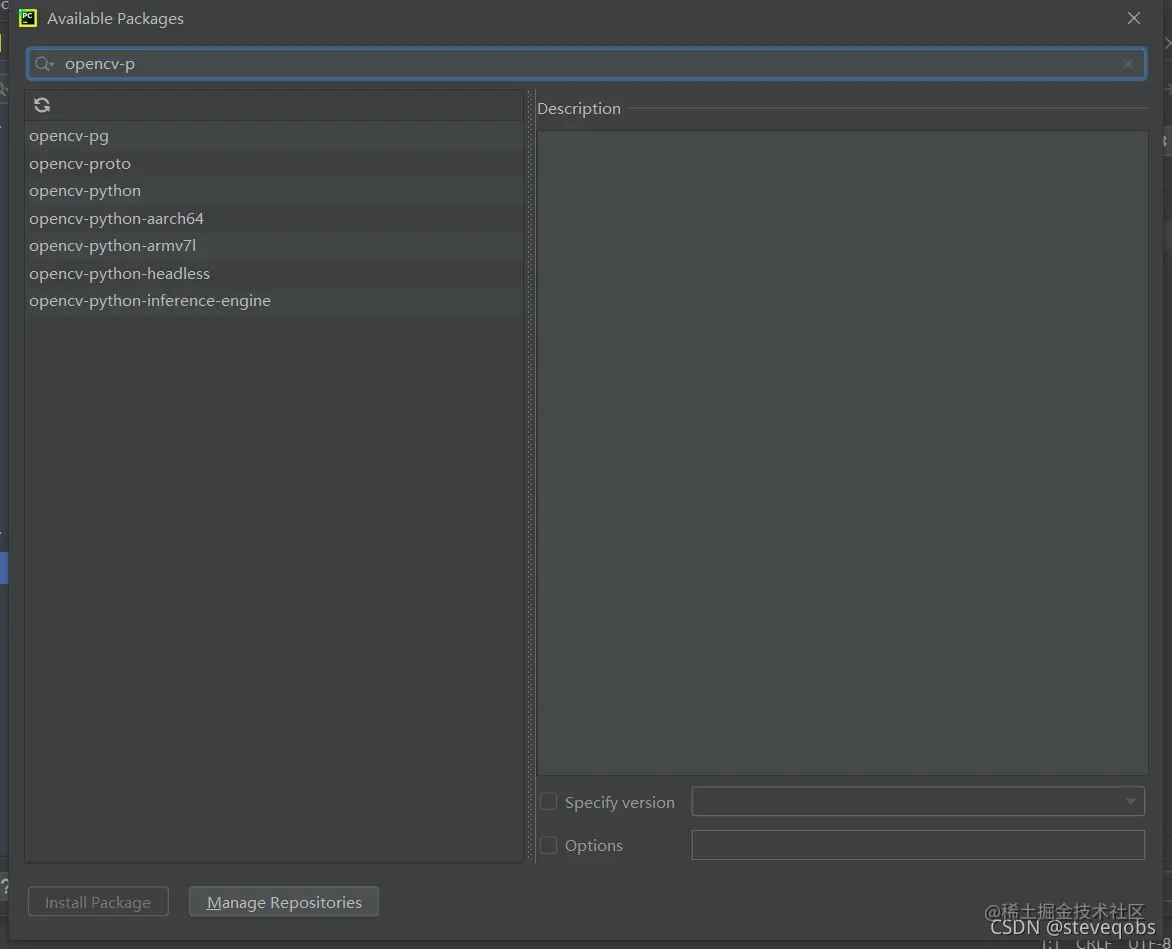Click the empty Description pane

click(x=842, y=453)
